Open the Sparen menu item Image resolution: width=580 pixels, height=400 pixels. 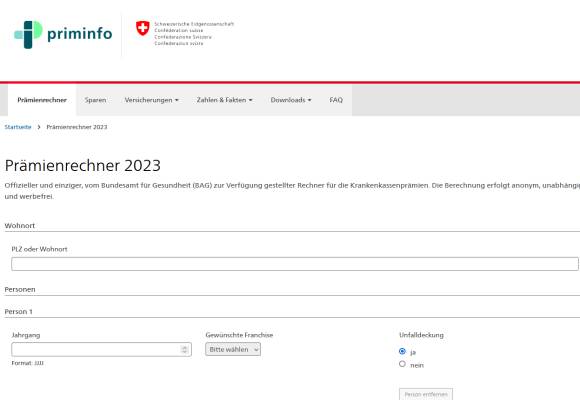pyautogui.click(x=95, y=100)
